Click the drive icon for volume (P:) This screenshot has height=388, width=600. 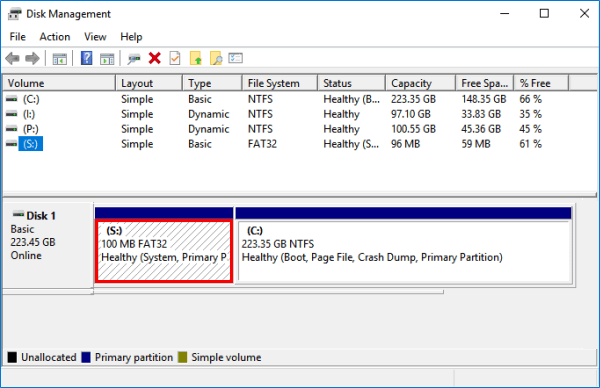12,129
